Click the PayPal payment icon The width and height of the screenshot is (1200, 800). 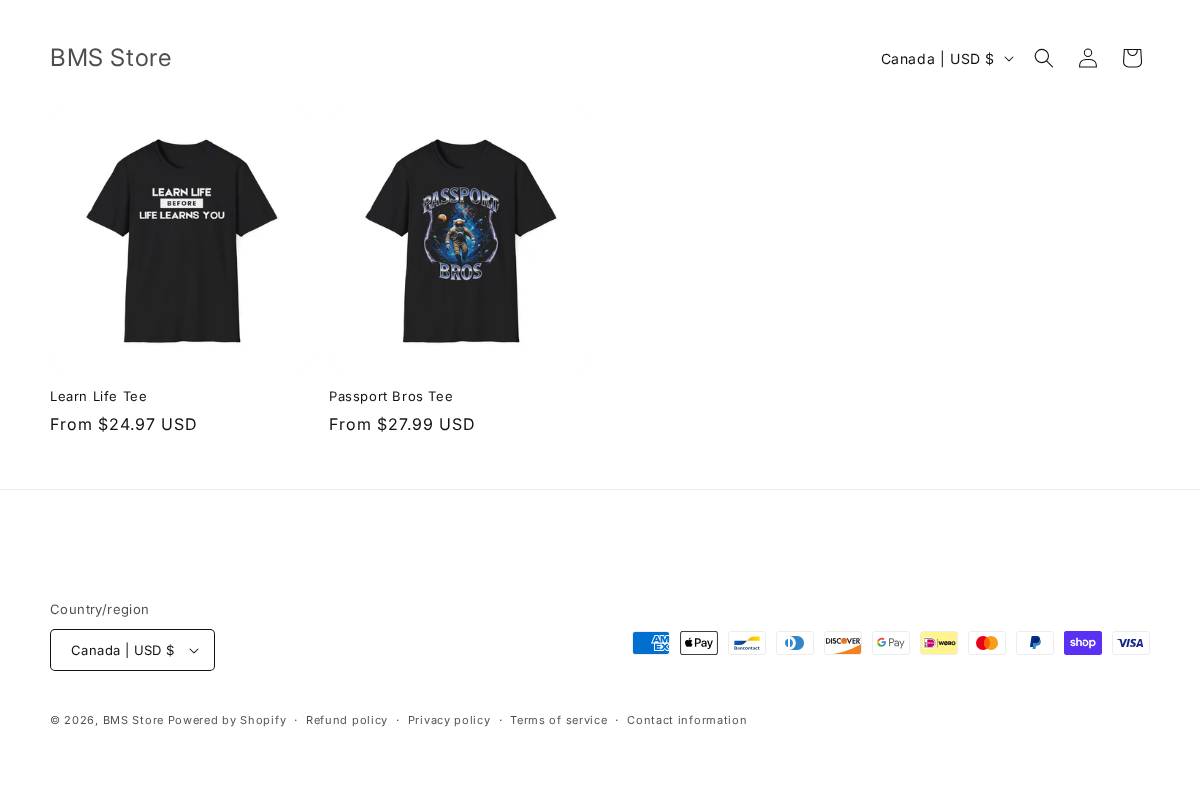pyautogui.click(x=1035, y=643)
